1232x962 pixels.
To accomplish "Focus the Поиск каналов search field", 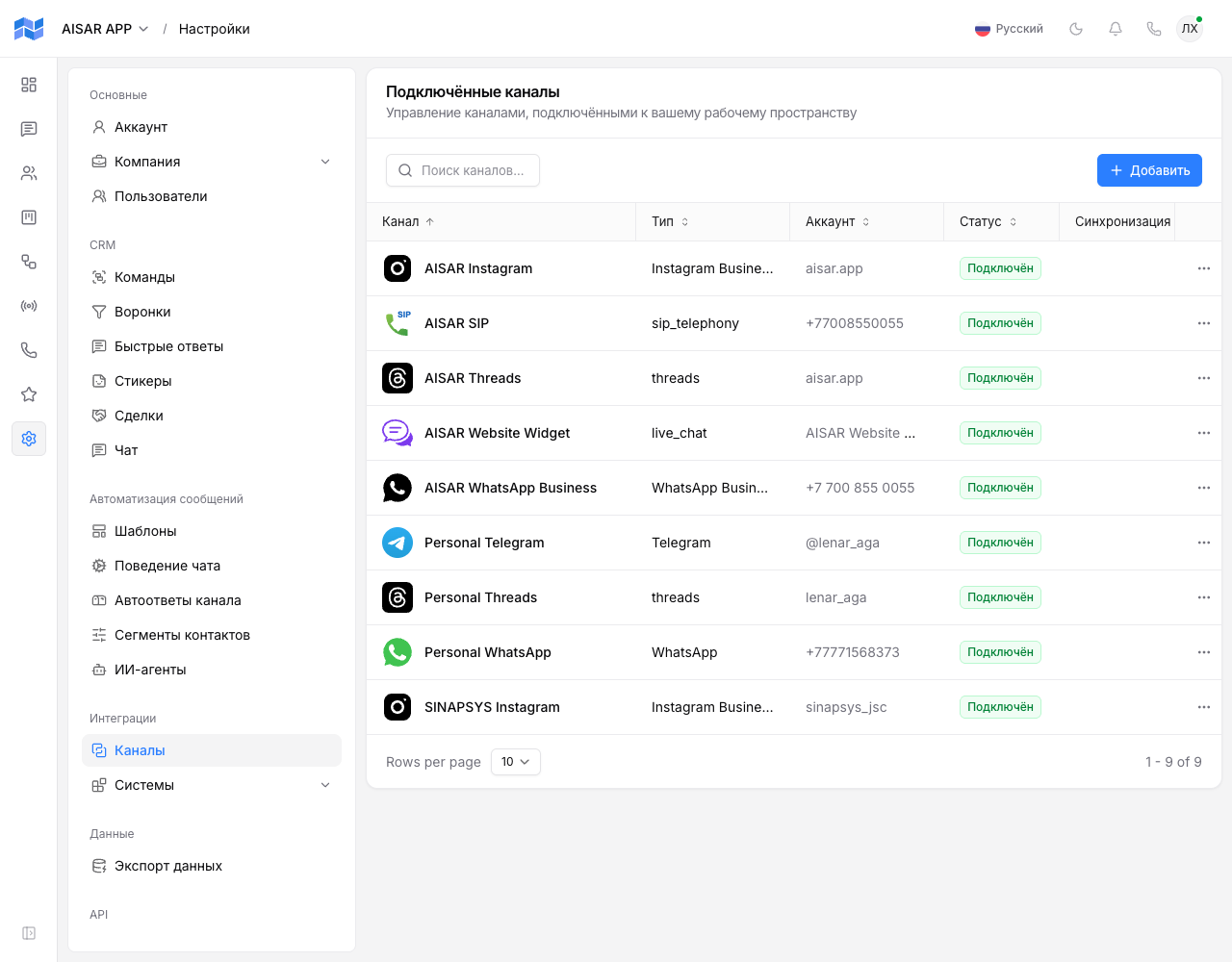I will 463,170.
